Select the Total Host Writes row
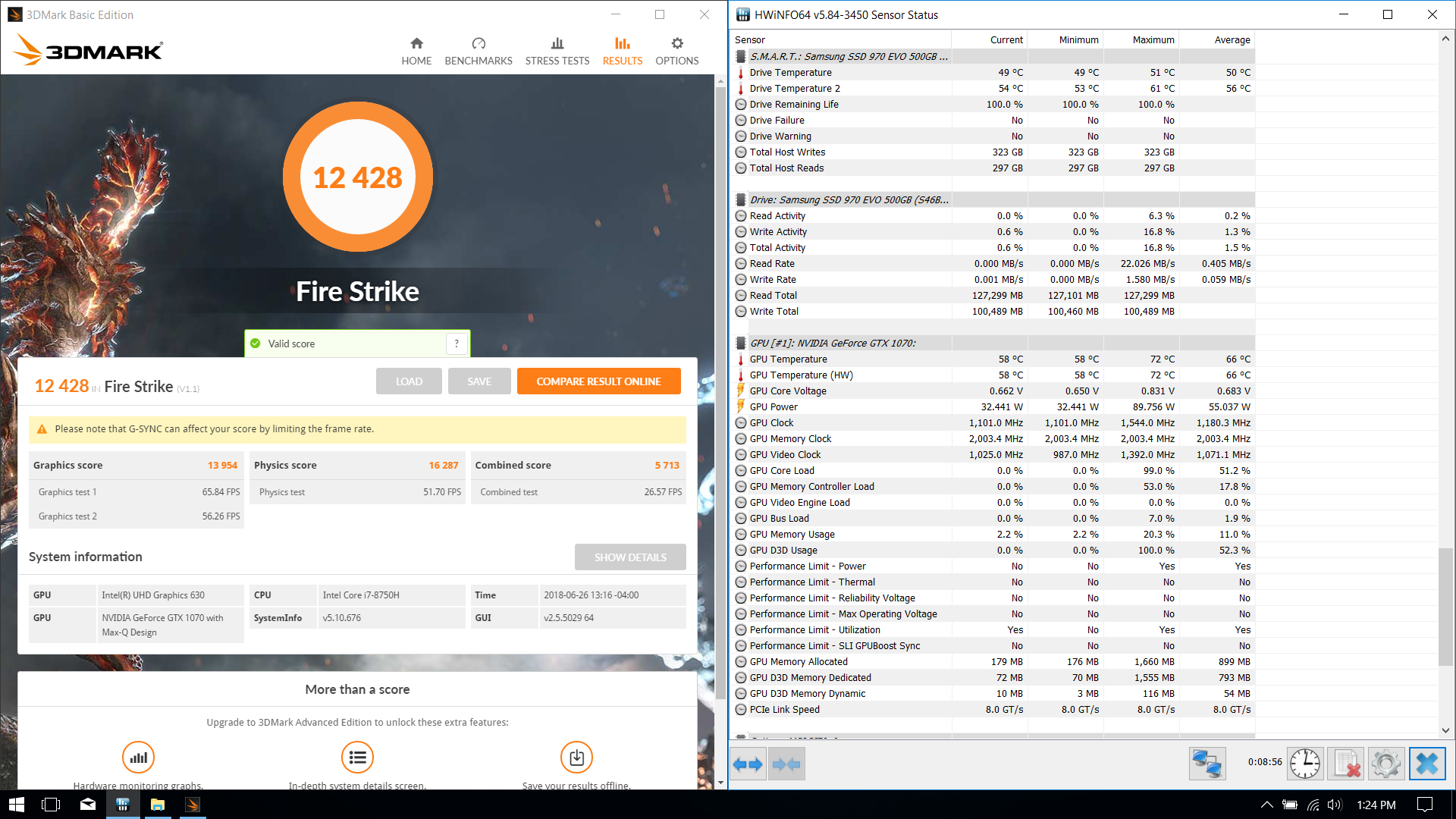The height and width of the screenshot is (819, 1456). (x=993, y=152)
